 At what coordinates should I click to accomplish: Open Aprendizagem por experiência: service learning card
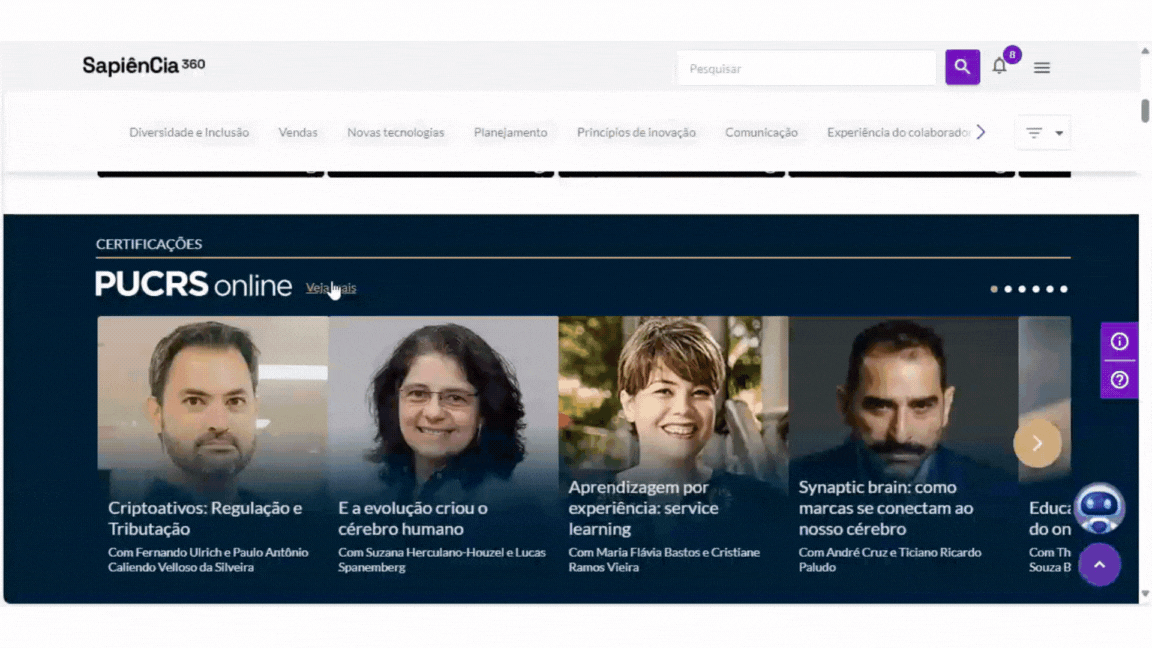point(673,445)
